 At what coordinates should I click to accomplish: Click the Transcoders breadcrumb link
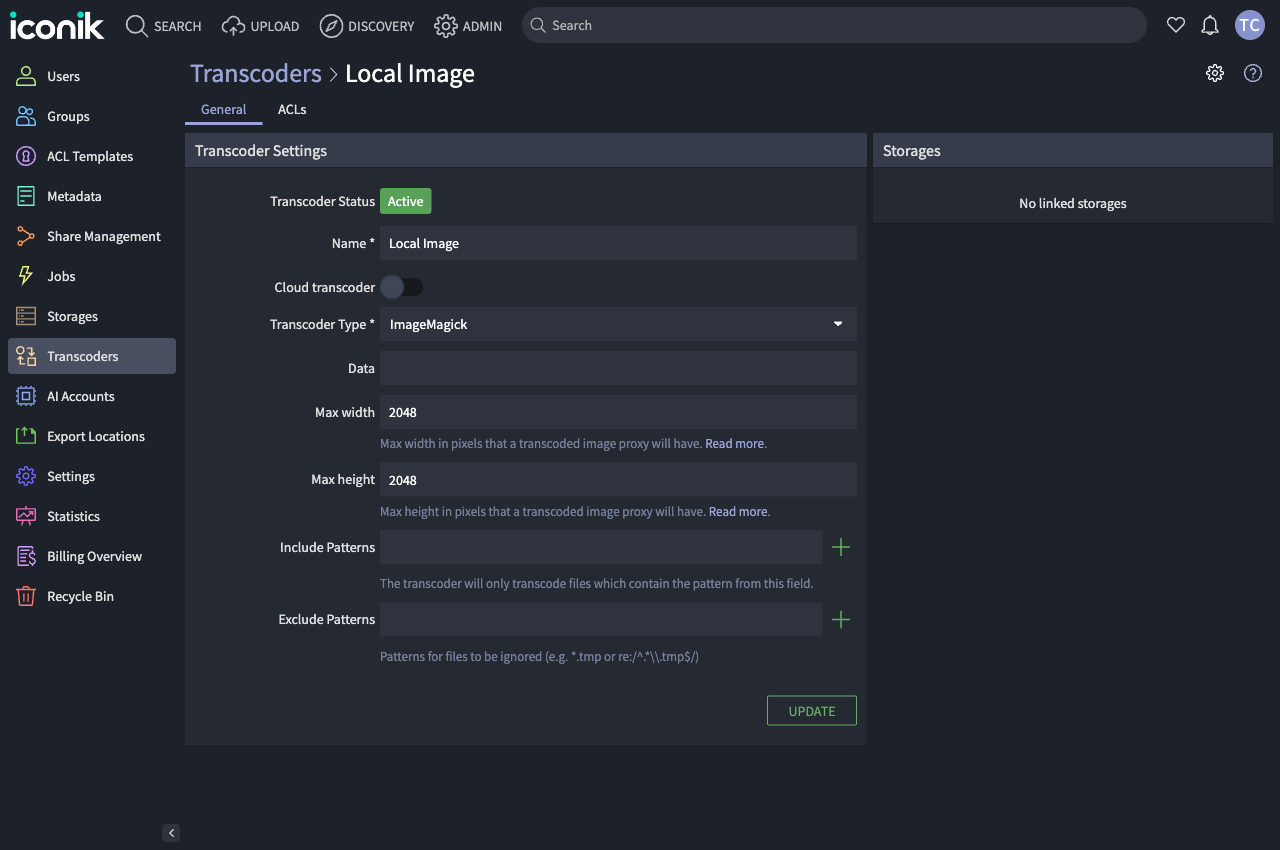point(256,74)
